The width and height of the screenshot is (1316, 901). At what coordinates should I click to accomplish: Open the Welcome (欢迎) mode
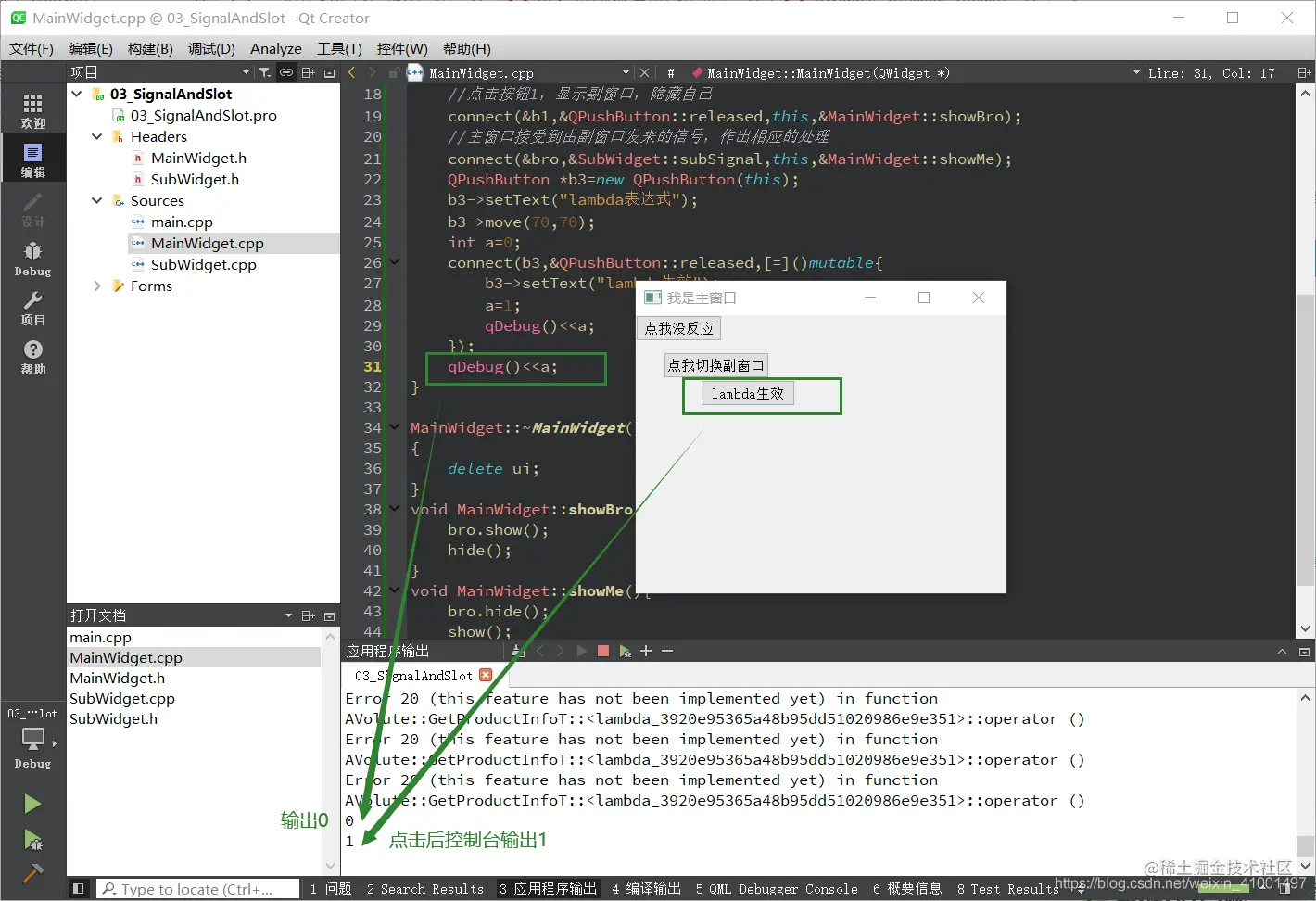coord(32,110)
